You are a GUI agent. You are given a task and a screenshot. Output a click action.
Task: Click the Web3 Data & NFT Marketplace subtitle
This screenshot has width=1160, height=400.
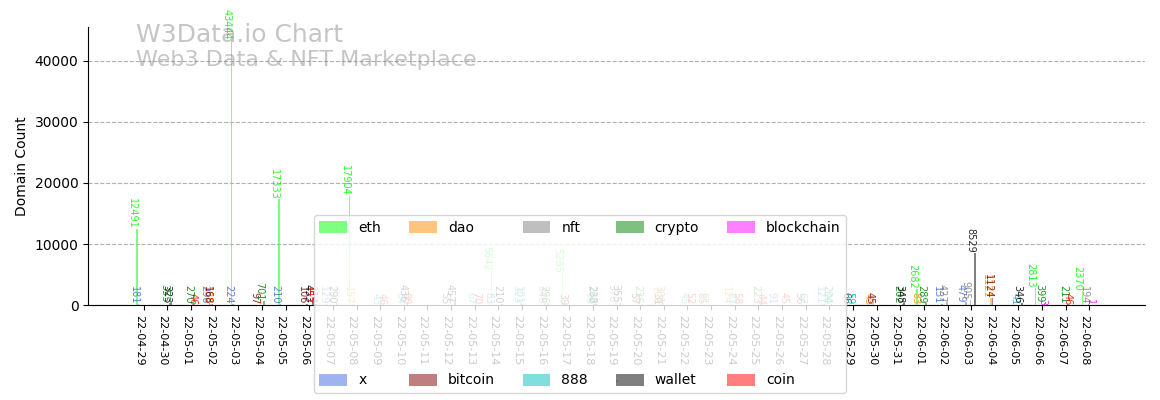click(306, 60)
